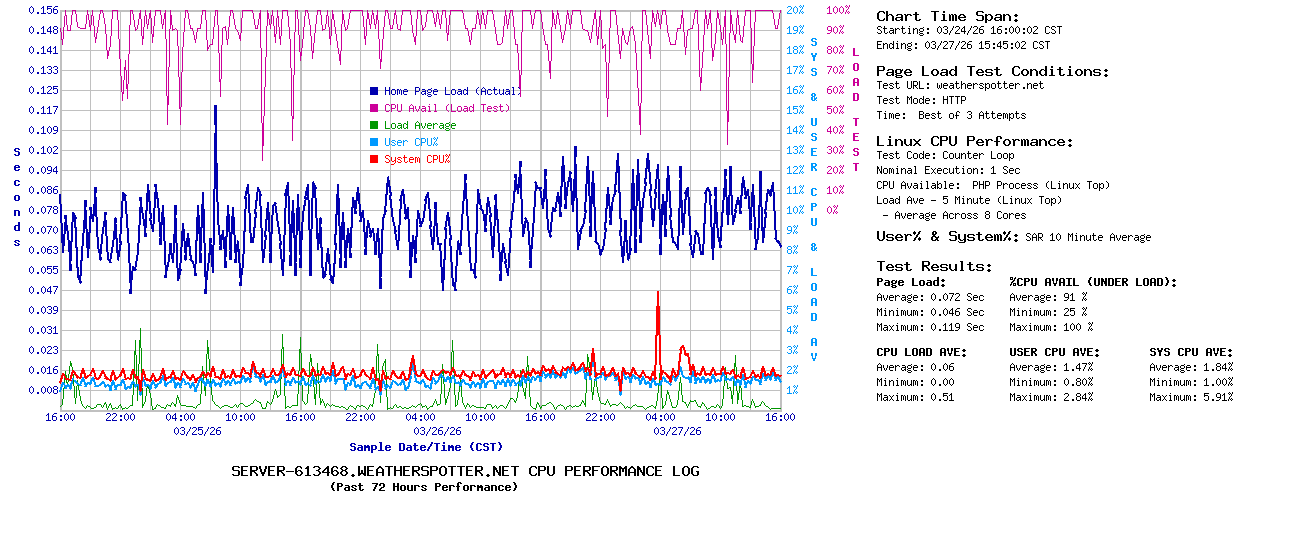This screenshot has width=1300, height=550.
Task: Select the CPU Avail (Load Test) legend label
Action: (x=446, y=108)
